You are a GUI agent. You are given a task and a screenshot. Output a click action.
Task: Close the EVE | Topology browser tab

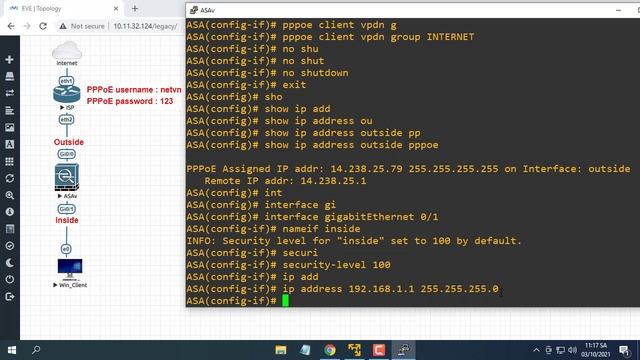(116, 9)
